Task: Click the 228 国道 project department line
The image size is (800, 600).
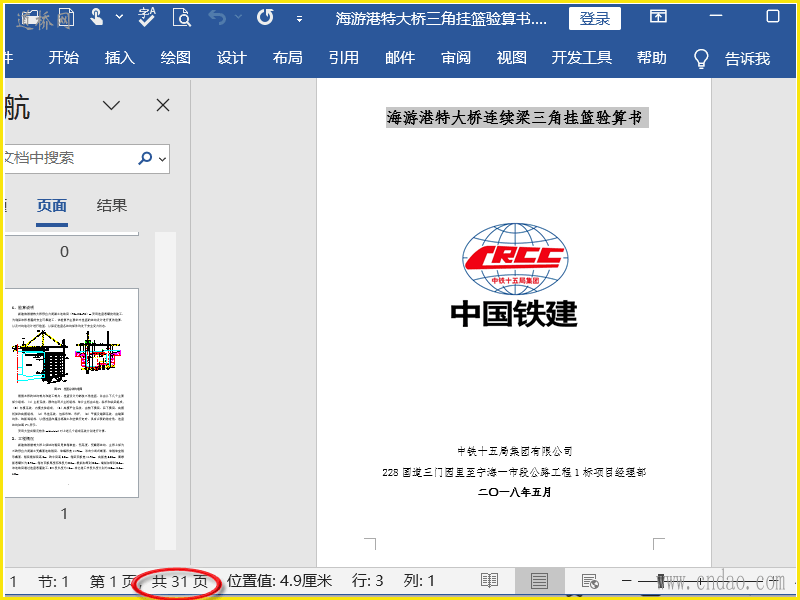Action: (514, 472)
